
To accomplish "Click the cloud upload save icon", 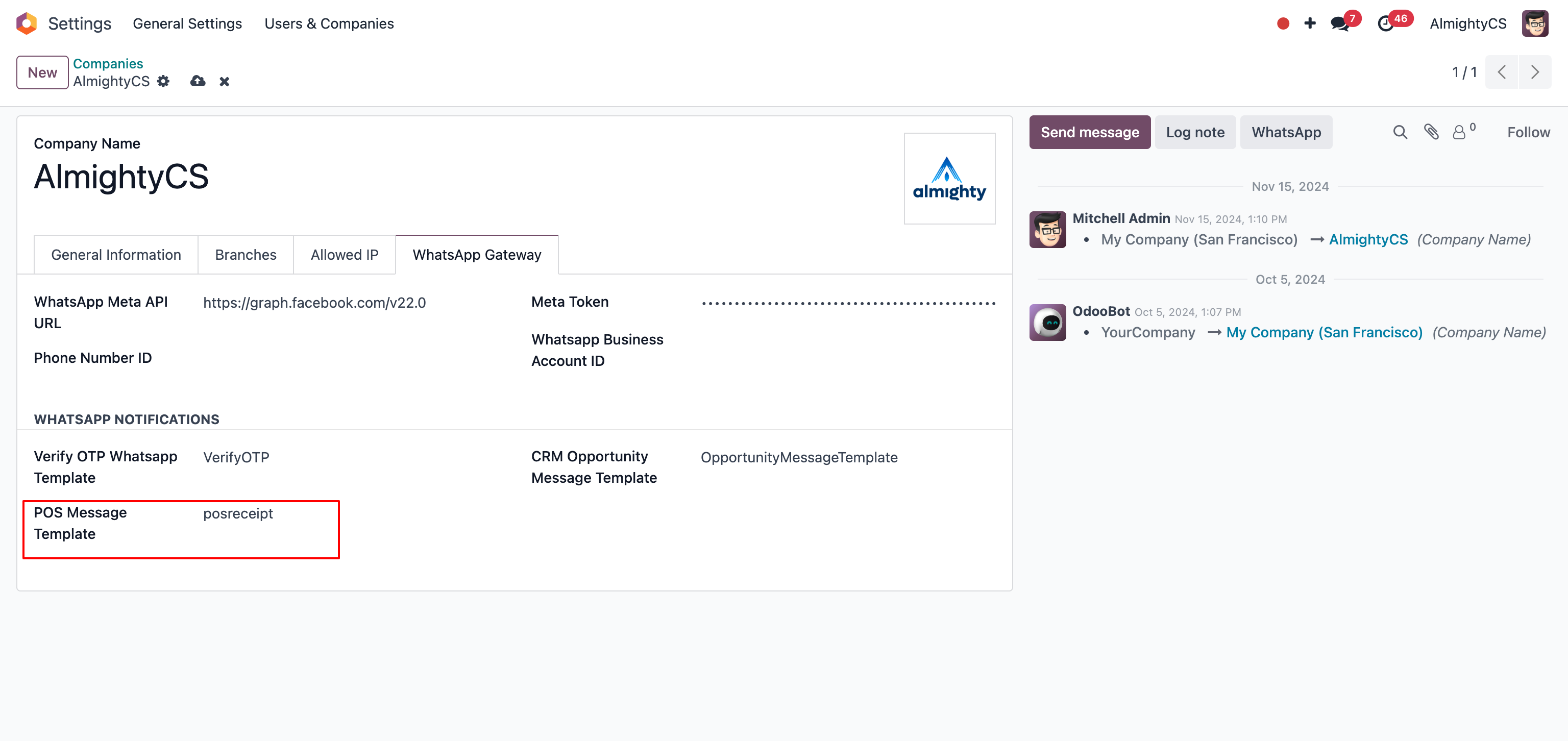I will 198,81.
